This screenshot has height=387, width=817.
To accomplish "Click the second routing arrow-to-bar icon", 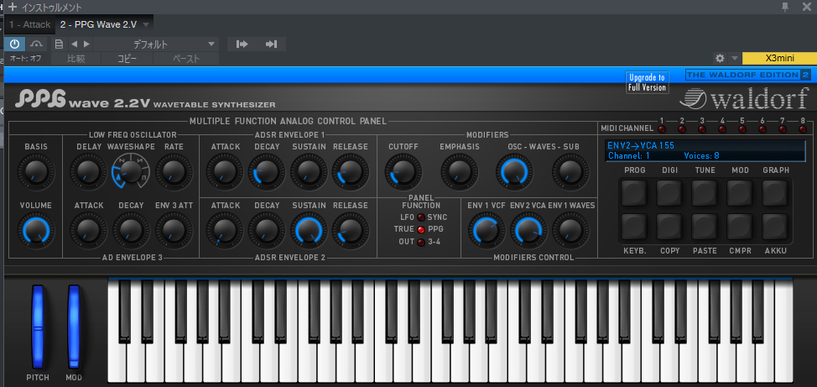I will tap(271, 44).
